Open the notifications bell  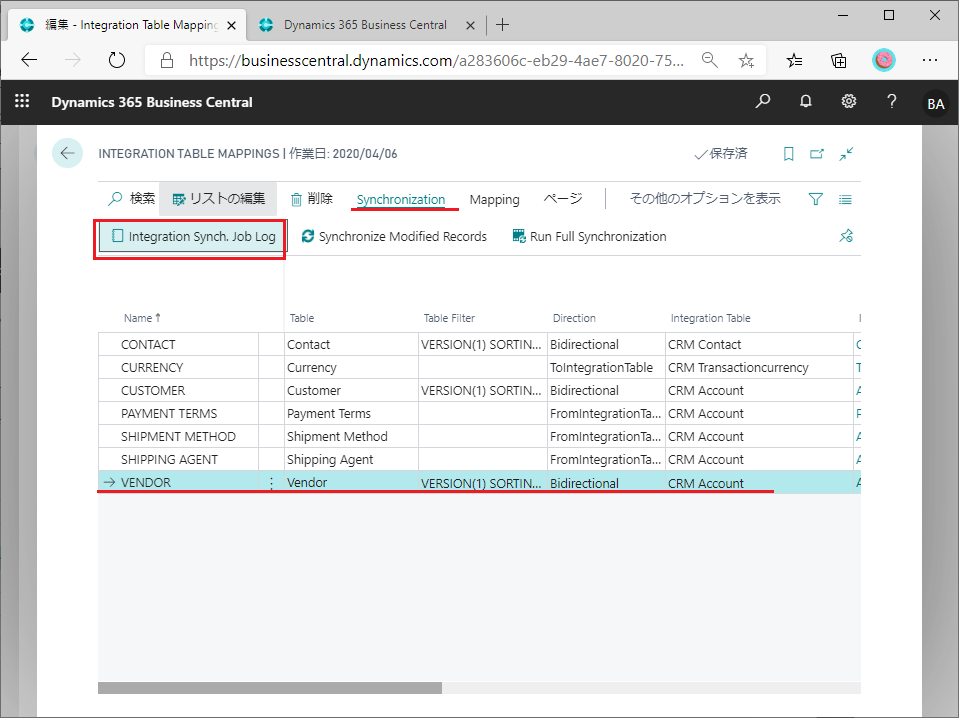click(x=805, y=101)
